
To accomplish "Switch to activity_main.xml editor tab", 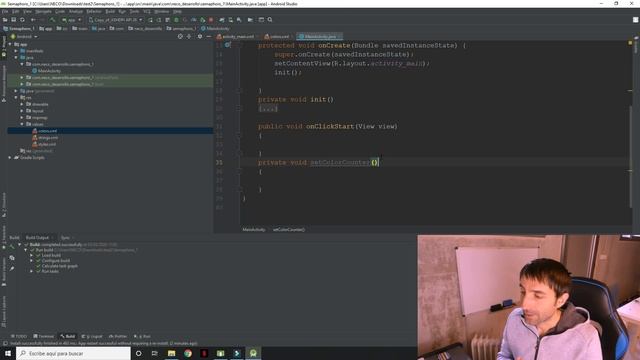I will pyautogui.click(x=236, y=36).
